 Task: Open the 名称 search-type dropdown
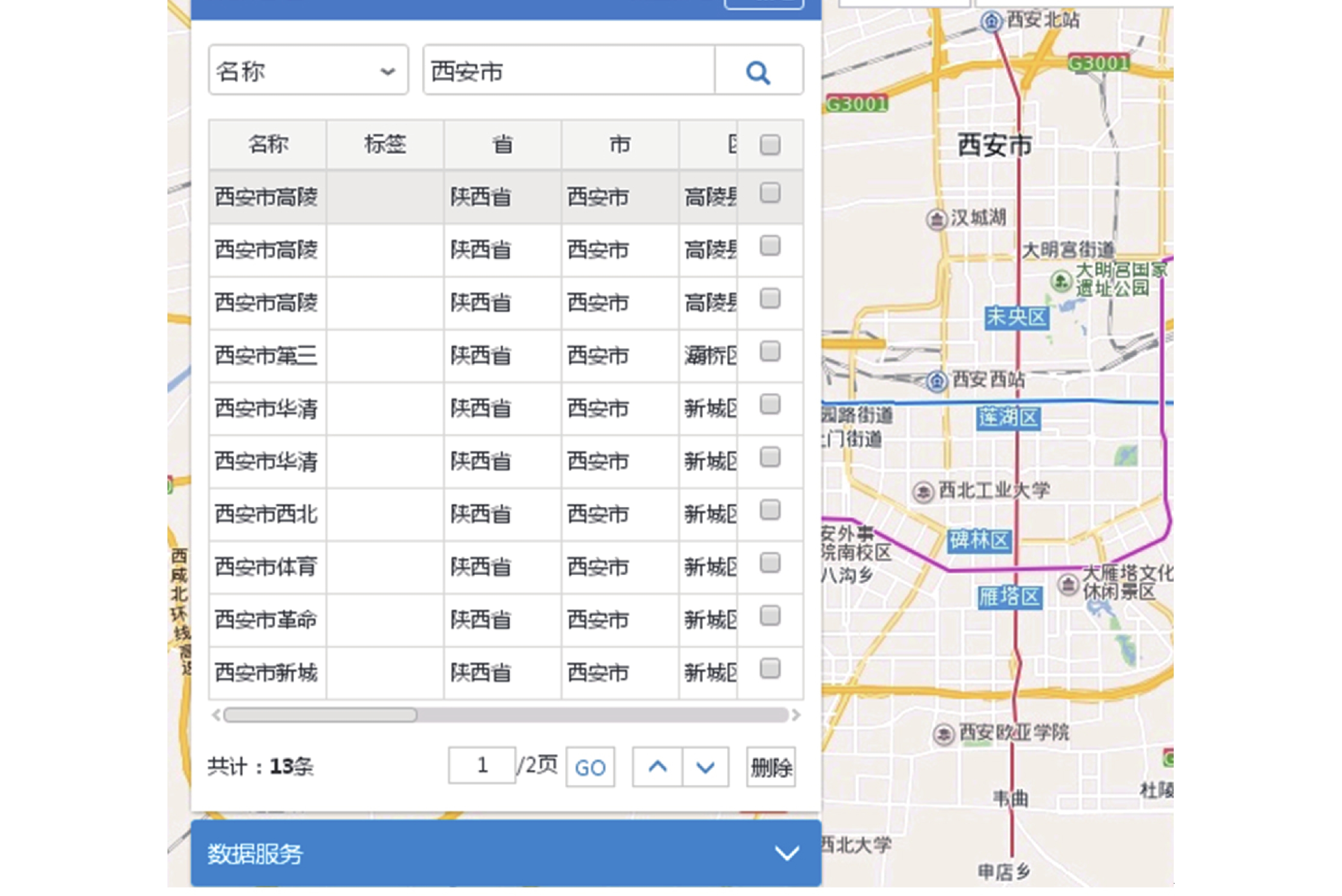[x=308, y=70]
